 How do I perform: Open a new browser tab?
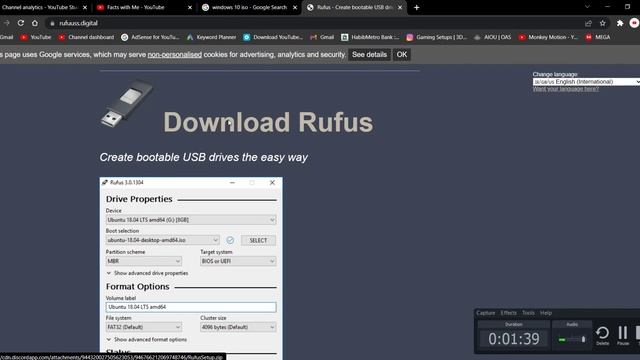[x=416, y=7]
